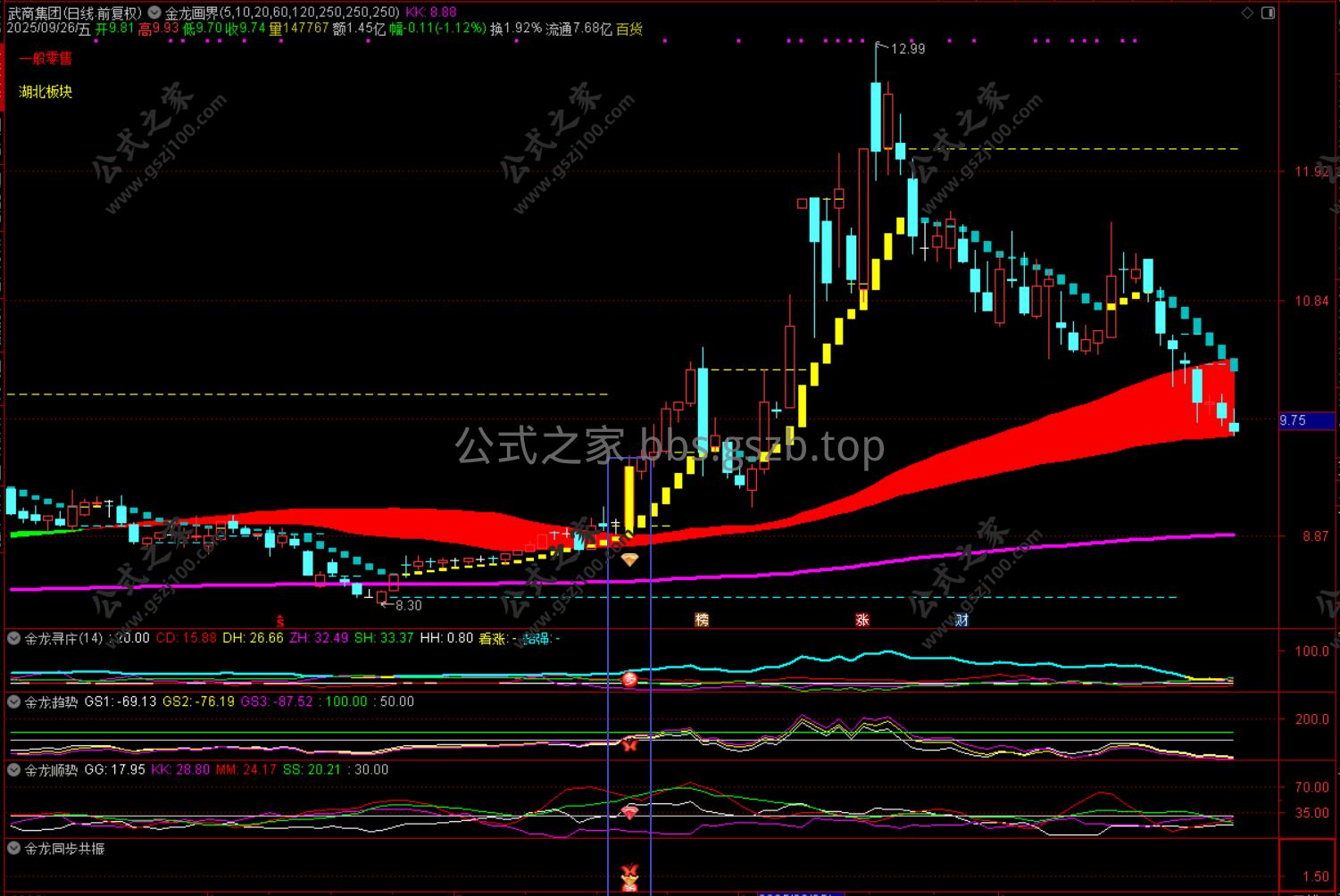This screenshot has width=1340, height=896.
Task: Click the blue 财 marker on the timeline
Action: [961, 619]
